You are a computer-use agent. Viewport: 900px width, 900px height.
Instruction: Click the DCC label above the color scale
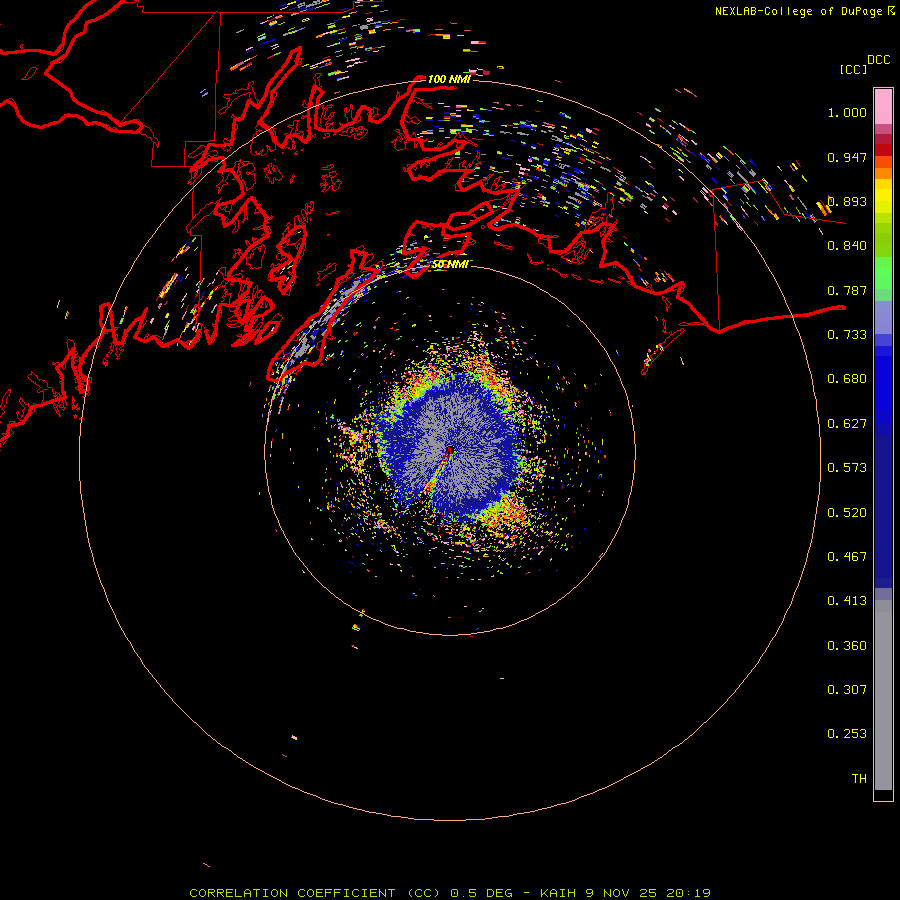(878, 60)
